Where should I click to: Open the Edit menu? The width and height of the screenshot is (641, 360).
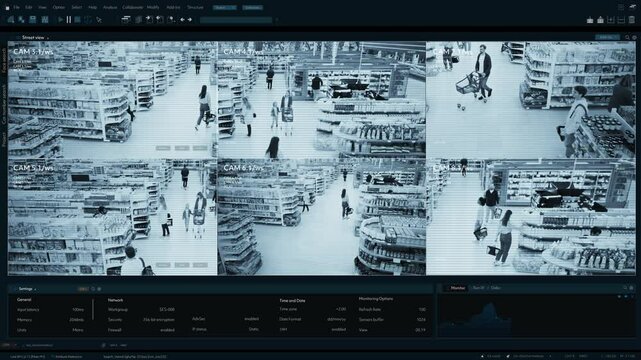(29, 7)
